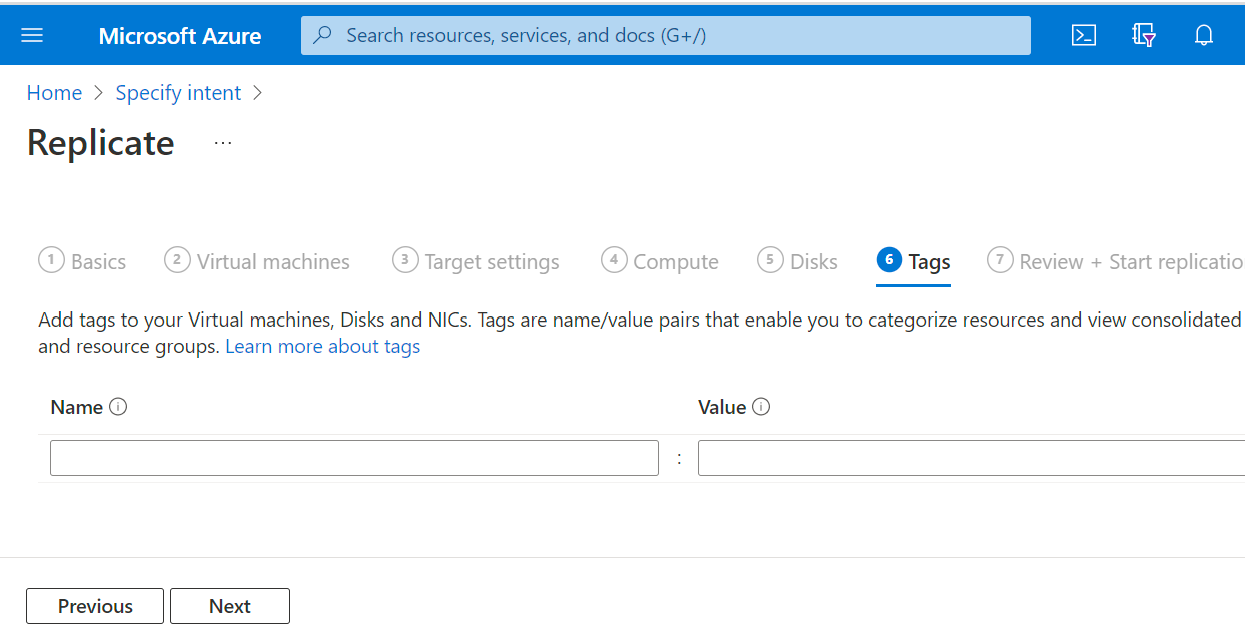Screen dimensions: 1245x633
Task: Open the notifications bell
Action: click(x=1204, y=35)
